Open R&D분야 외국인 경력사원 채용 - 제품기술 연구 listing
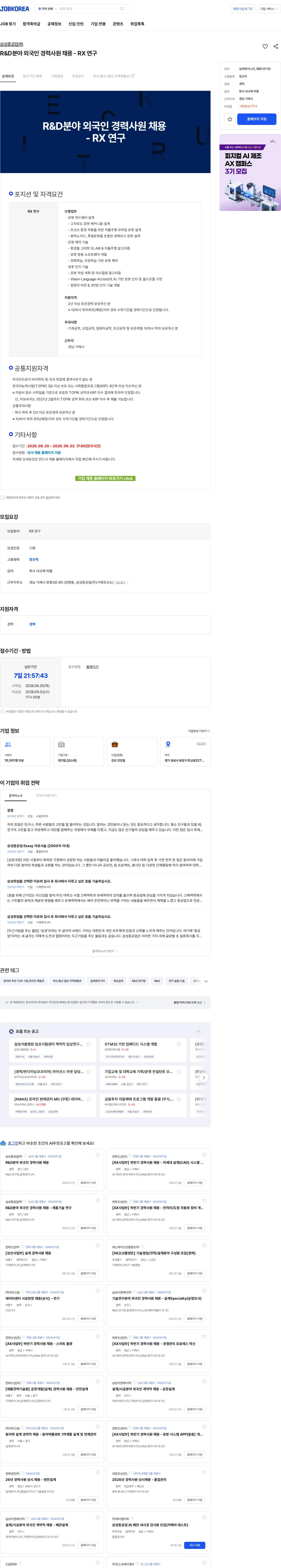The height and width of the screenshot is (1568, 281). coord(38,1207)
